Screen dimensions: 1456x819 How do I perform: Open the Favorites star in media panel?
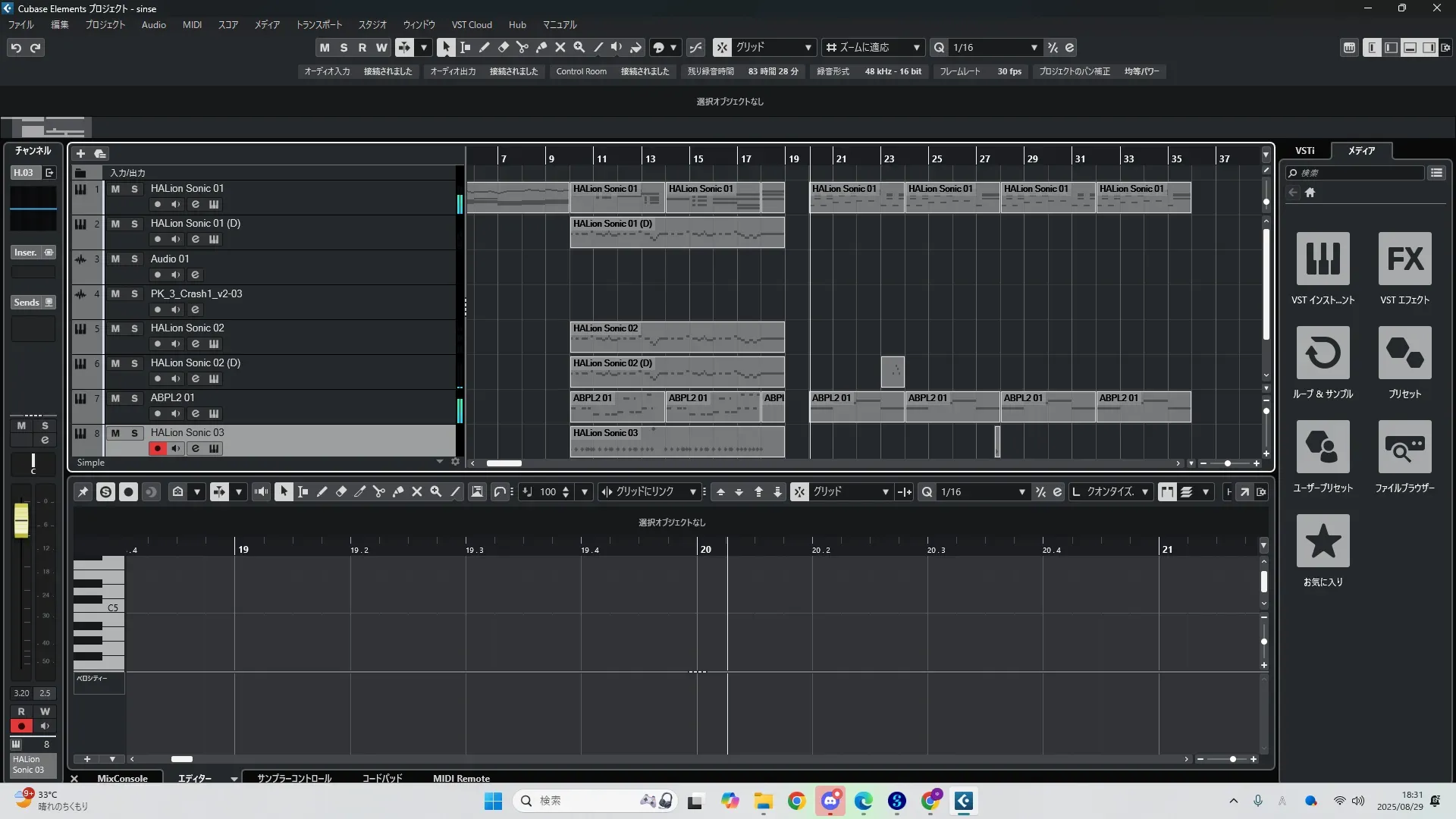(x=1323, y=541)
